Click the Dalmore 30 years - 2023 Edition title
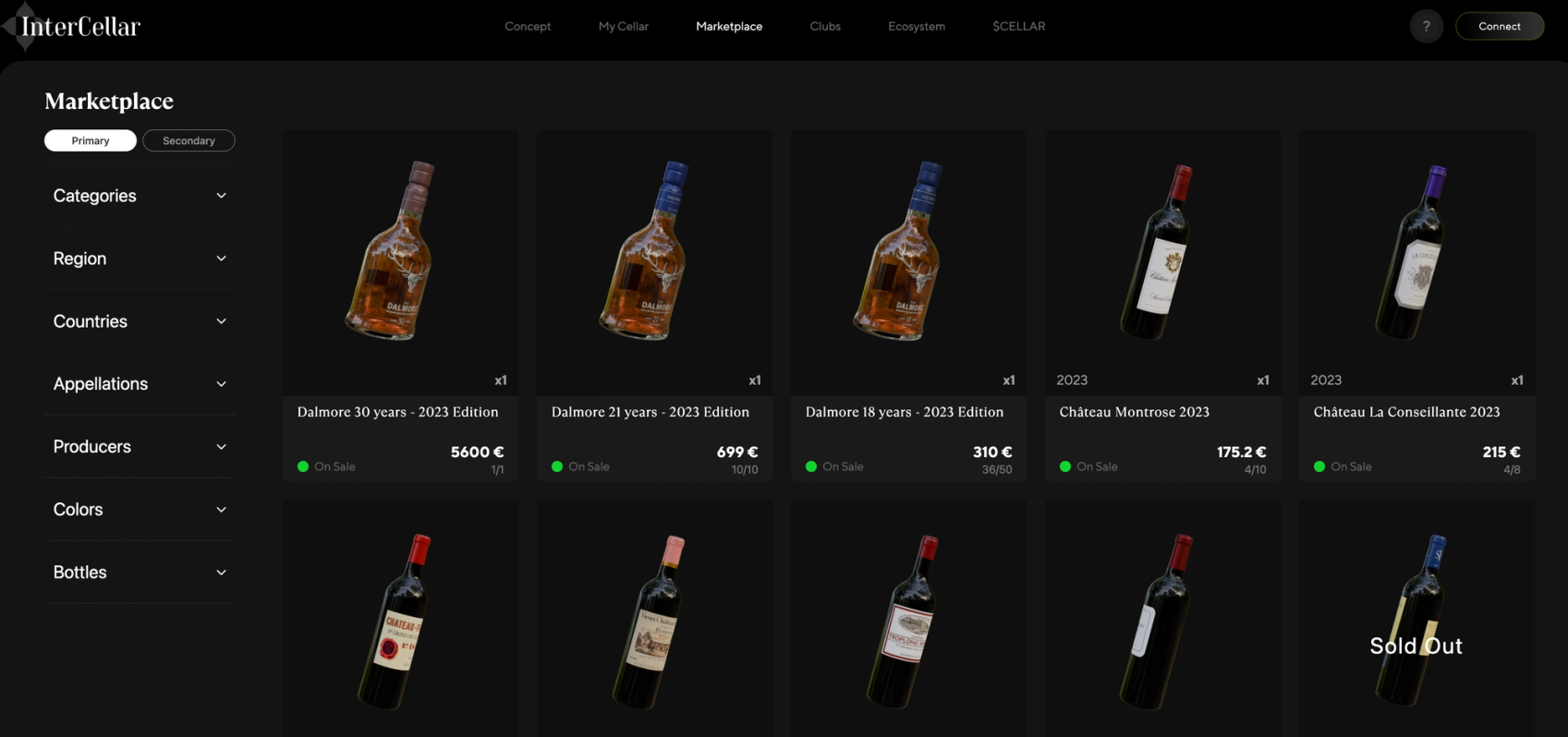Screen dimensions: 1568x737 [397, 412]
